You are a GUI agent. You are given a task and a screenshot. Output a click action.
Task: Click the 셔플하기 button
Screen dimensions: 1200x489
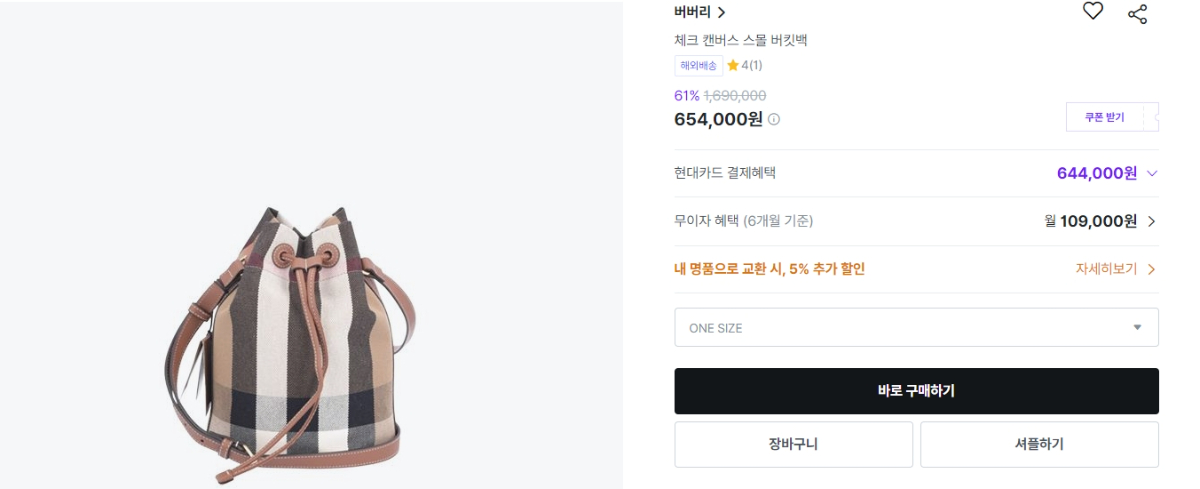point(1039,444)
